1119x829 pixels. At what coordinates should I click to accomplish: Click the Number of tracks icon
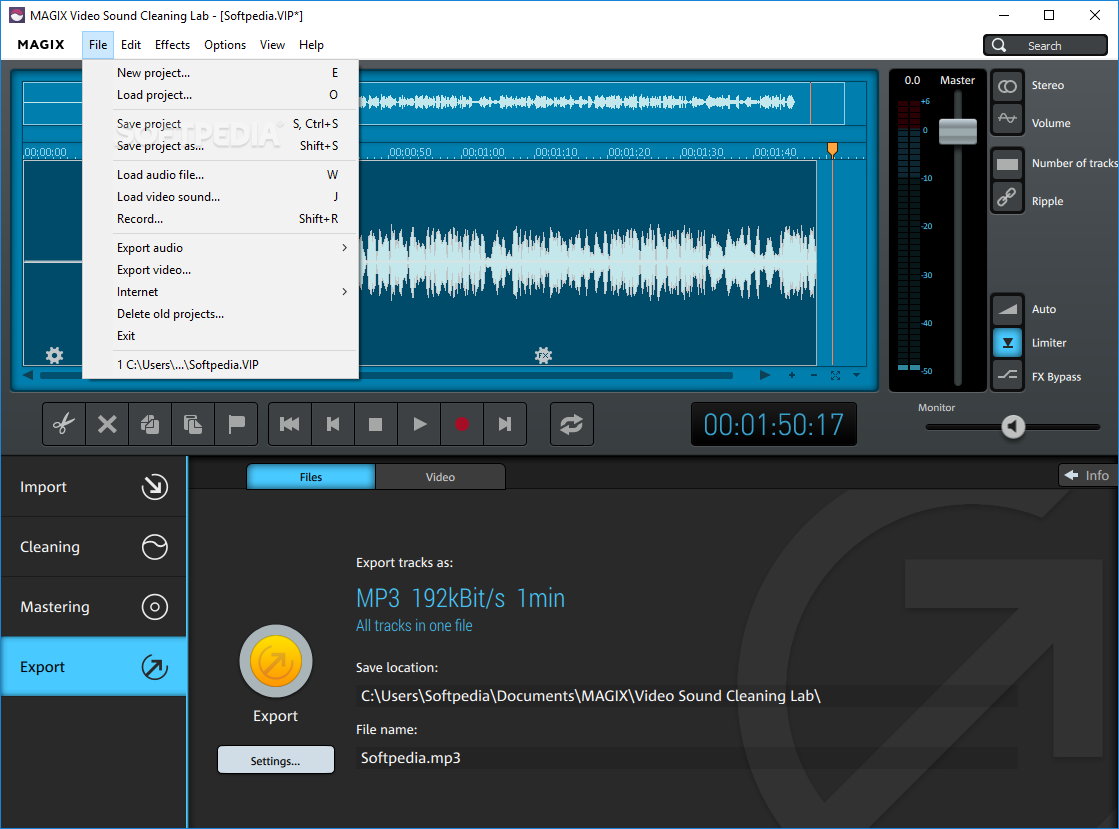pos(1007,164)
